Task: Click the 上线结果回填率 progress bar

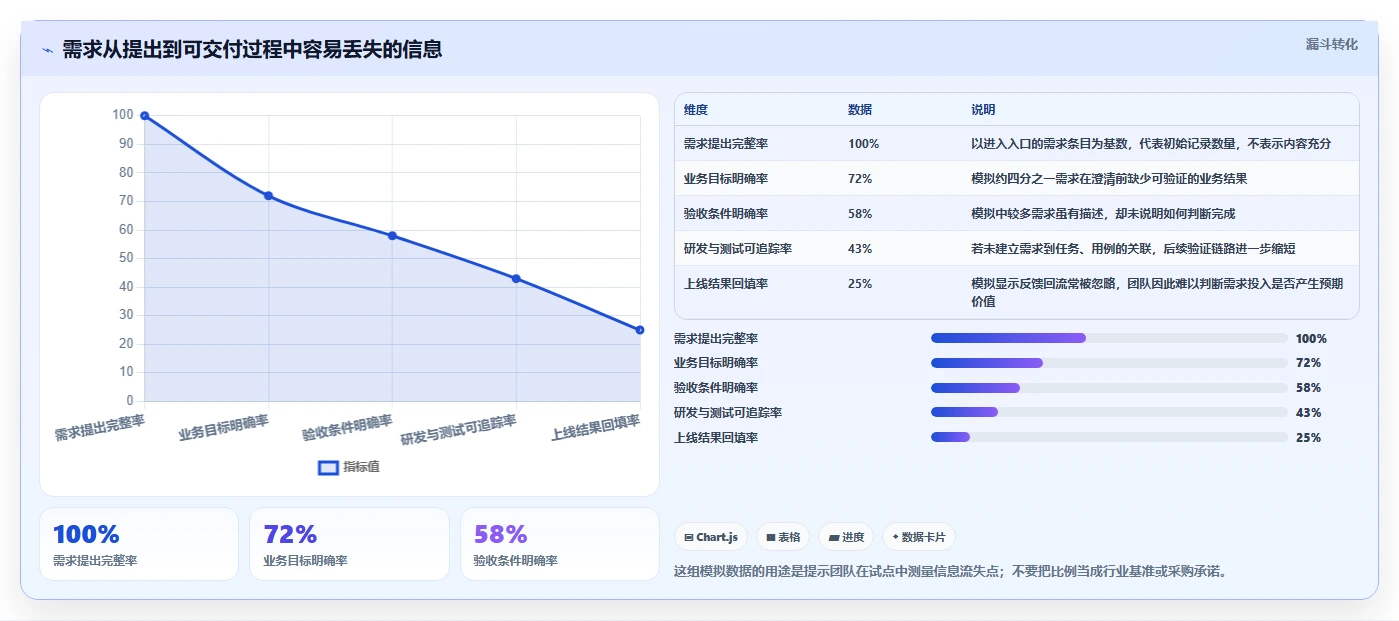Action: click(x=1109, y=437)
